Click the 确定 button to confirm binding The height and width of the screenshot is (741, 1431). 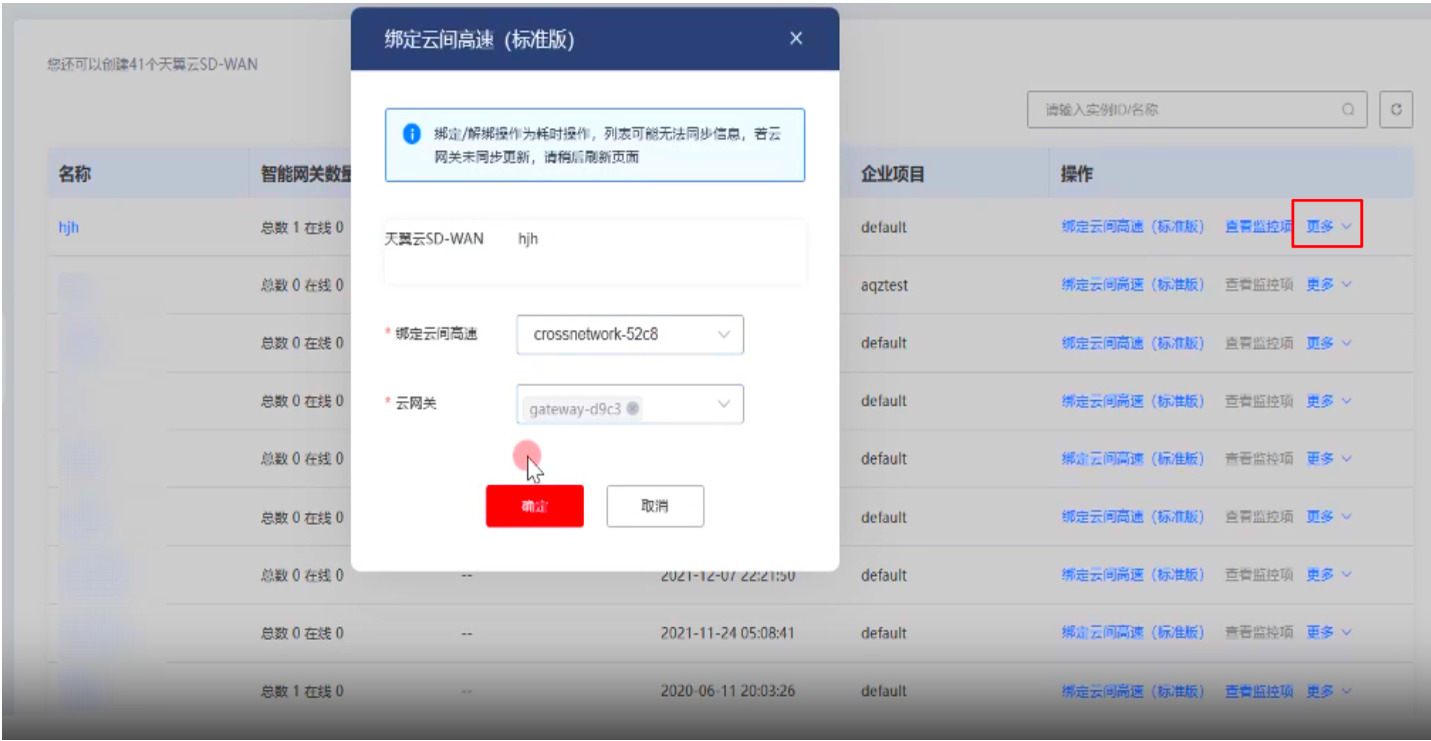pos(534,506)
